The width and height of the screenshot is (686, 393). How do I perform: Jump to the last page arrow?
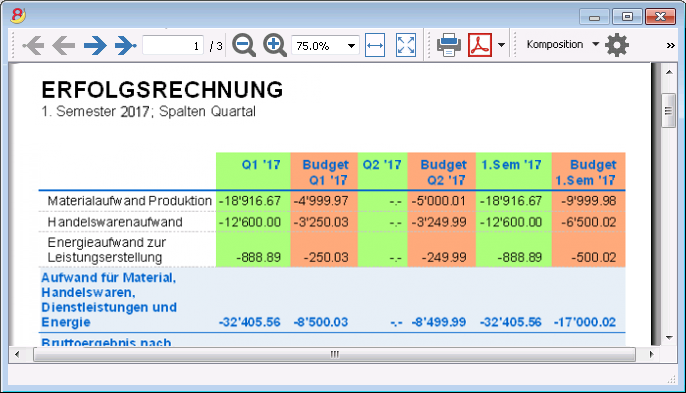point(126,45)
